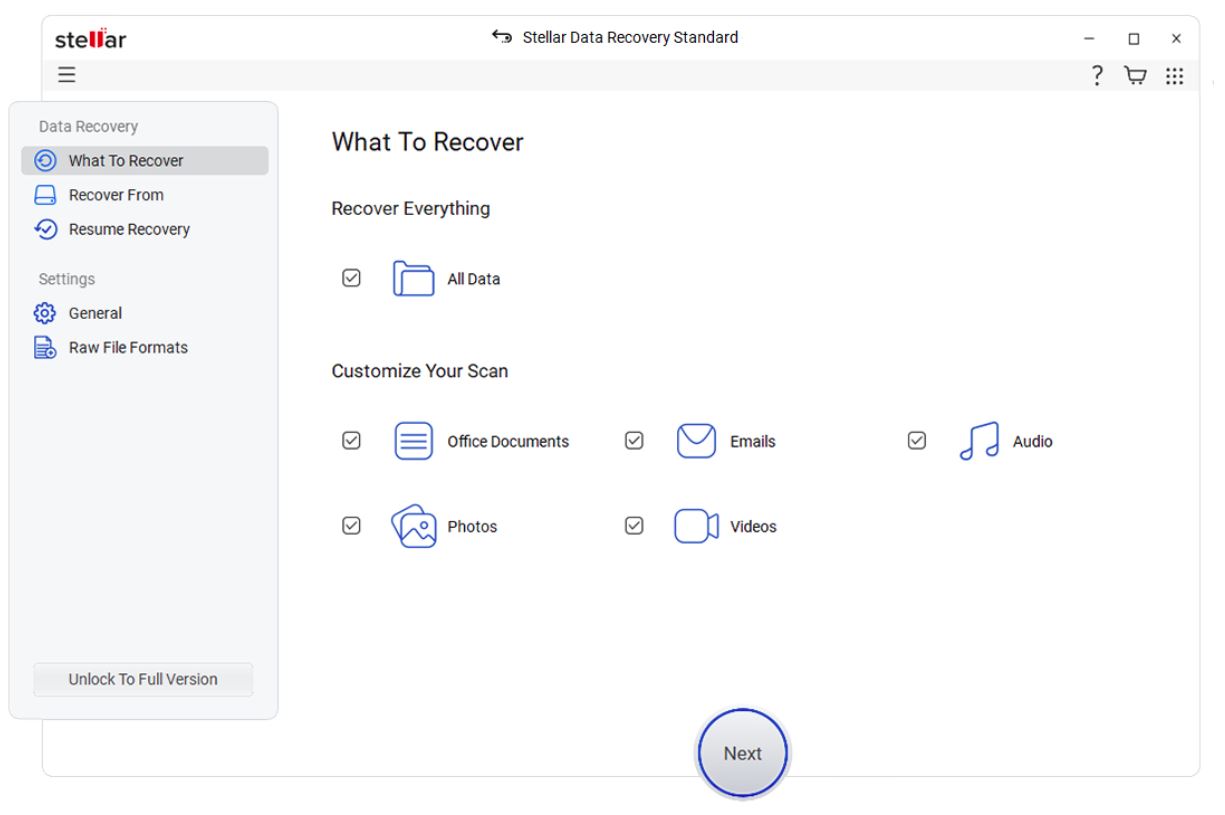Click Unlock To Full Version button

coord(143,679)
